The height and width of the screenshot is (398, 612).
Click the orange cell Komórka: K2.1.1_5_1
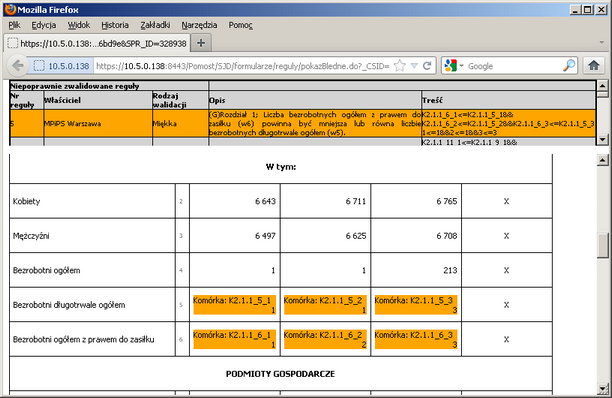(235, 305)
